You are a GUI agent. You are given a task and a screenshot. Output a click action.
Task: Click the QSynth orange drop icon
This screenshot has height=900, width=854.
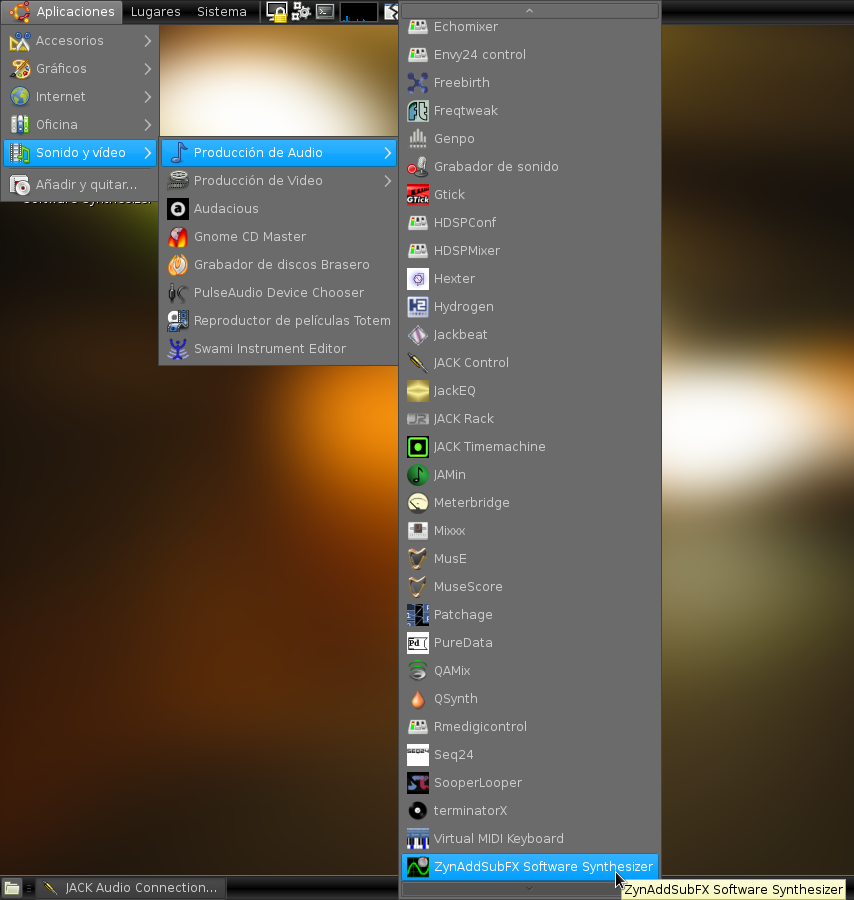point(418,699)
